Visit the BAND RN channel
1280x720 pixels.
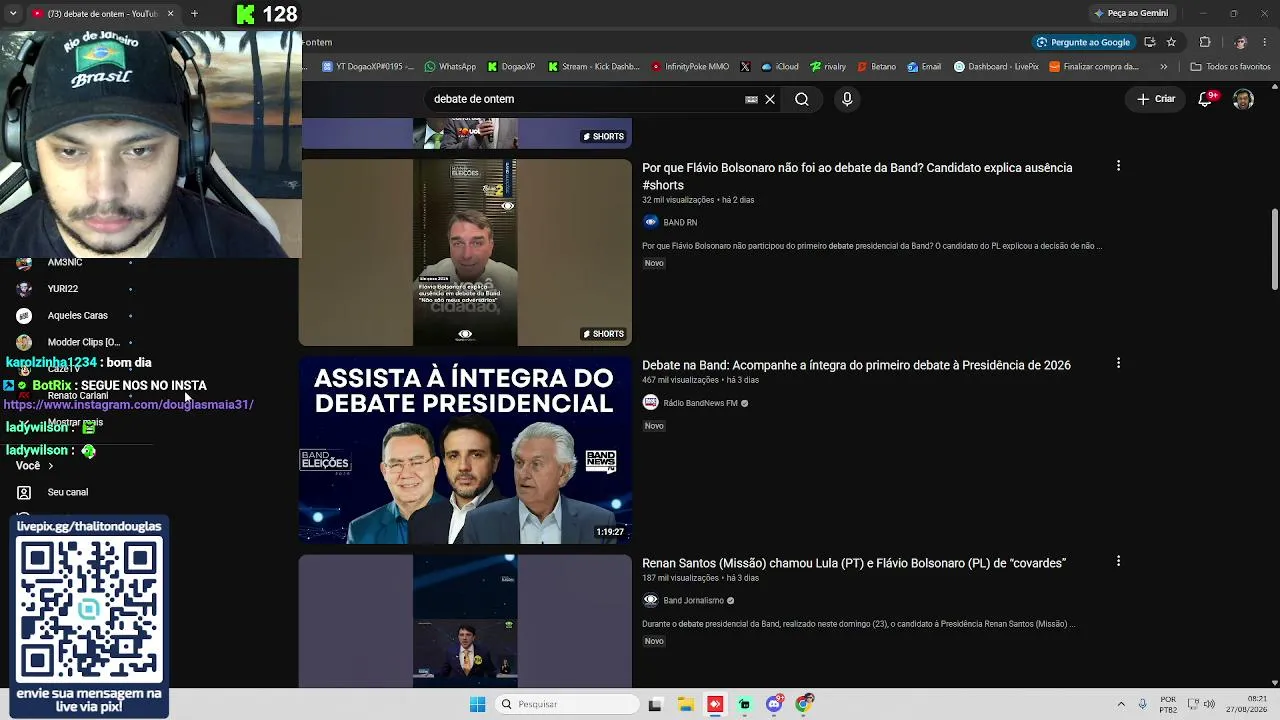(x=680, y=222)
